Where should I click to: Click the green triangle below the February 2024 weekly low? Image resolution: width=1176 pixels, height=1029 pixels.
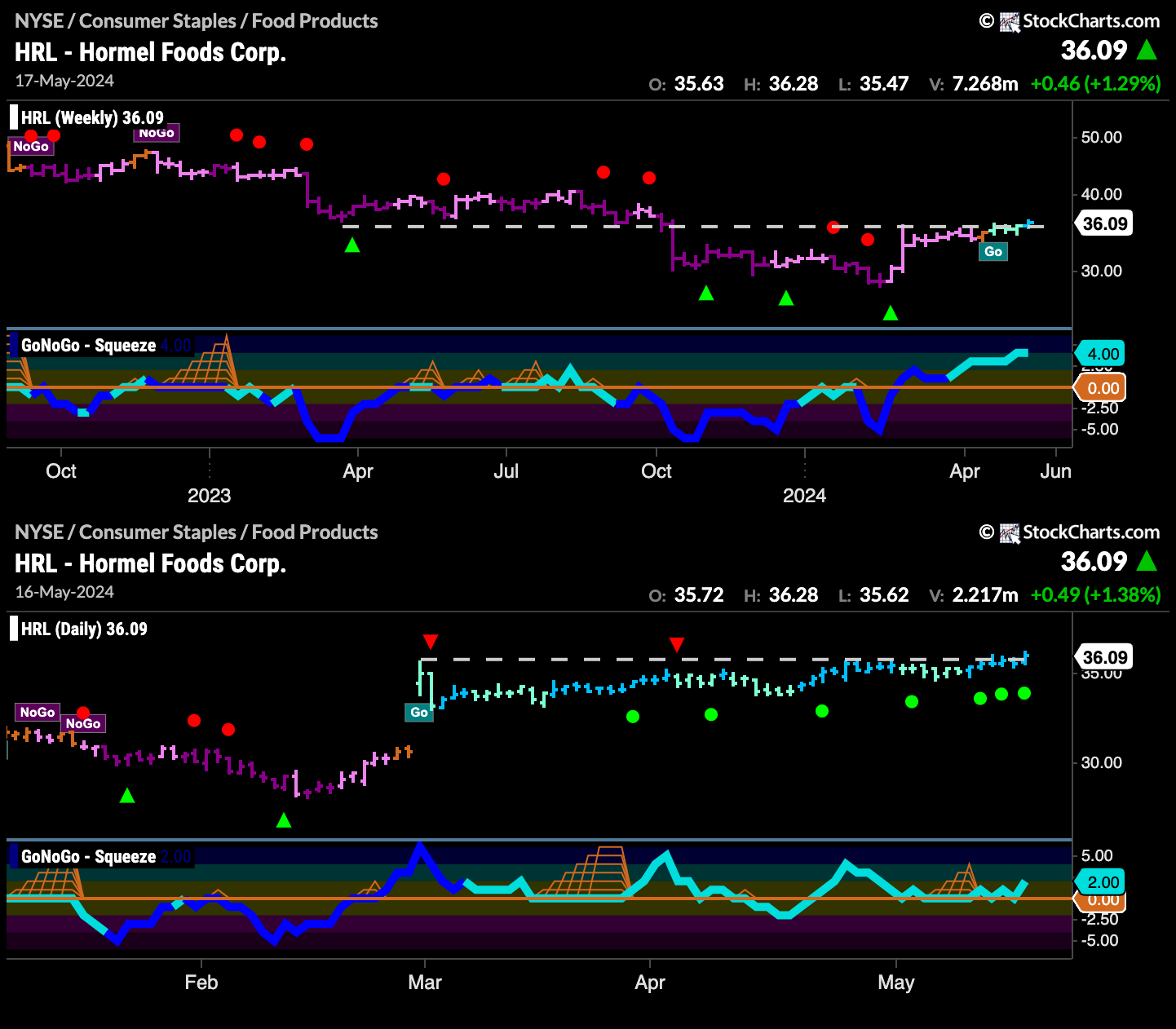891,313
